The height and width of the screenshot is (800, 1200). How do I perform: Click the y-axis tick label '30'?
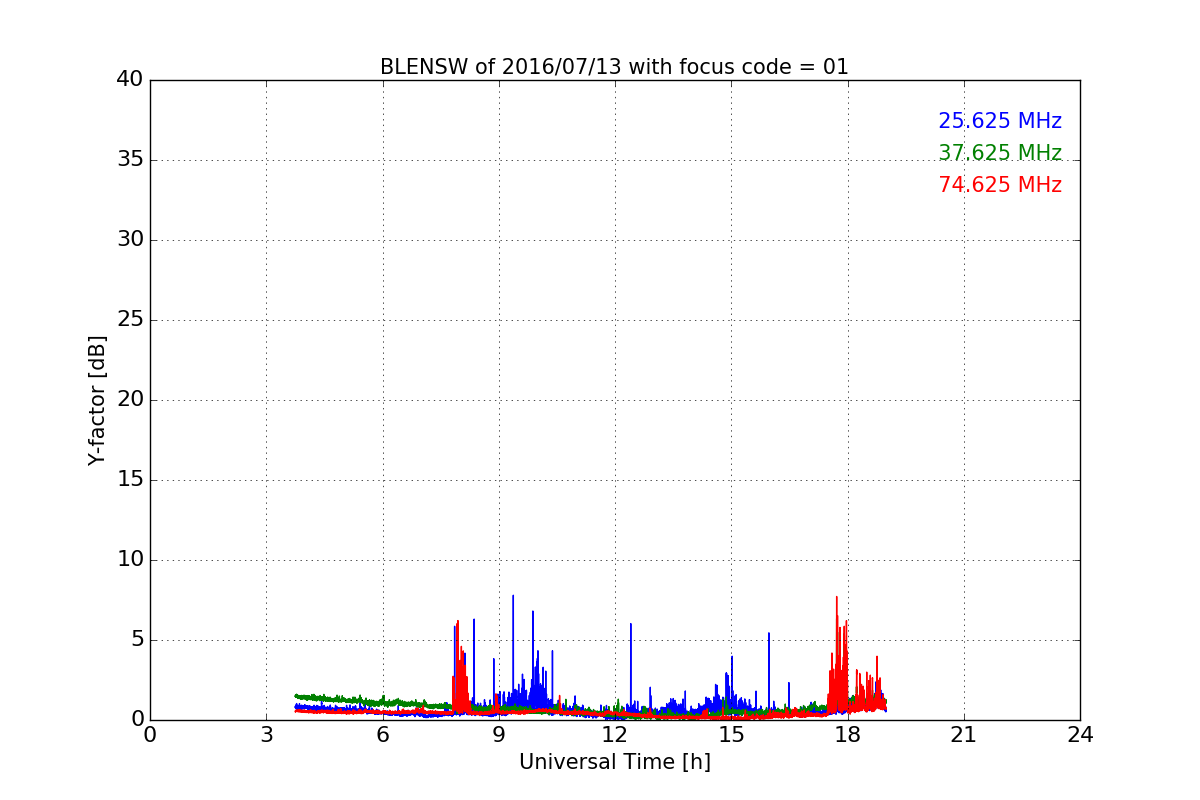coord(130,240)
